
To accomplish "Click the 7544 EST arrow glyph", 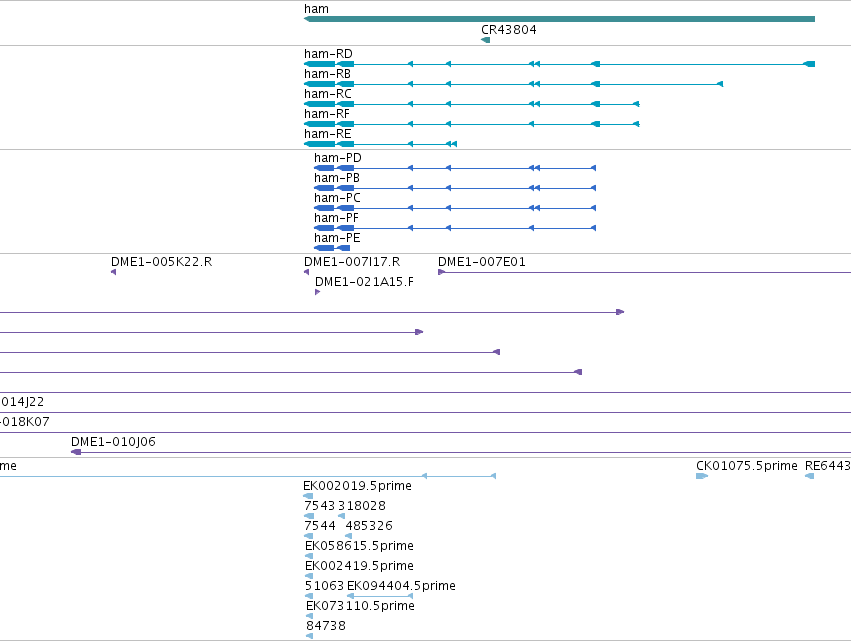I will click(x=308, y=536).
